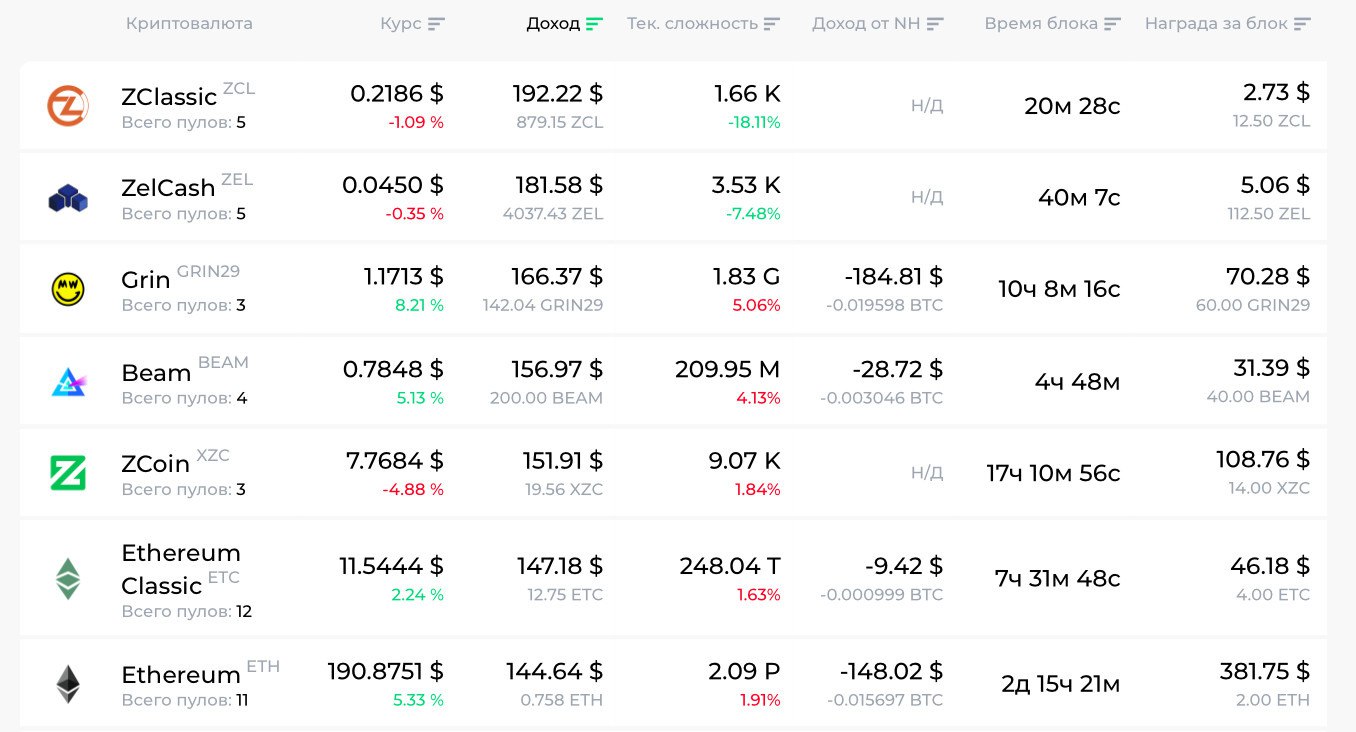The height and width of the screenshot is (732, 1356).
Task: Click the ZClassic coin logo icon
Action: tap(68, 106)
